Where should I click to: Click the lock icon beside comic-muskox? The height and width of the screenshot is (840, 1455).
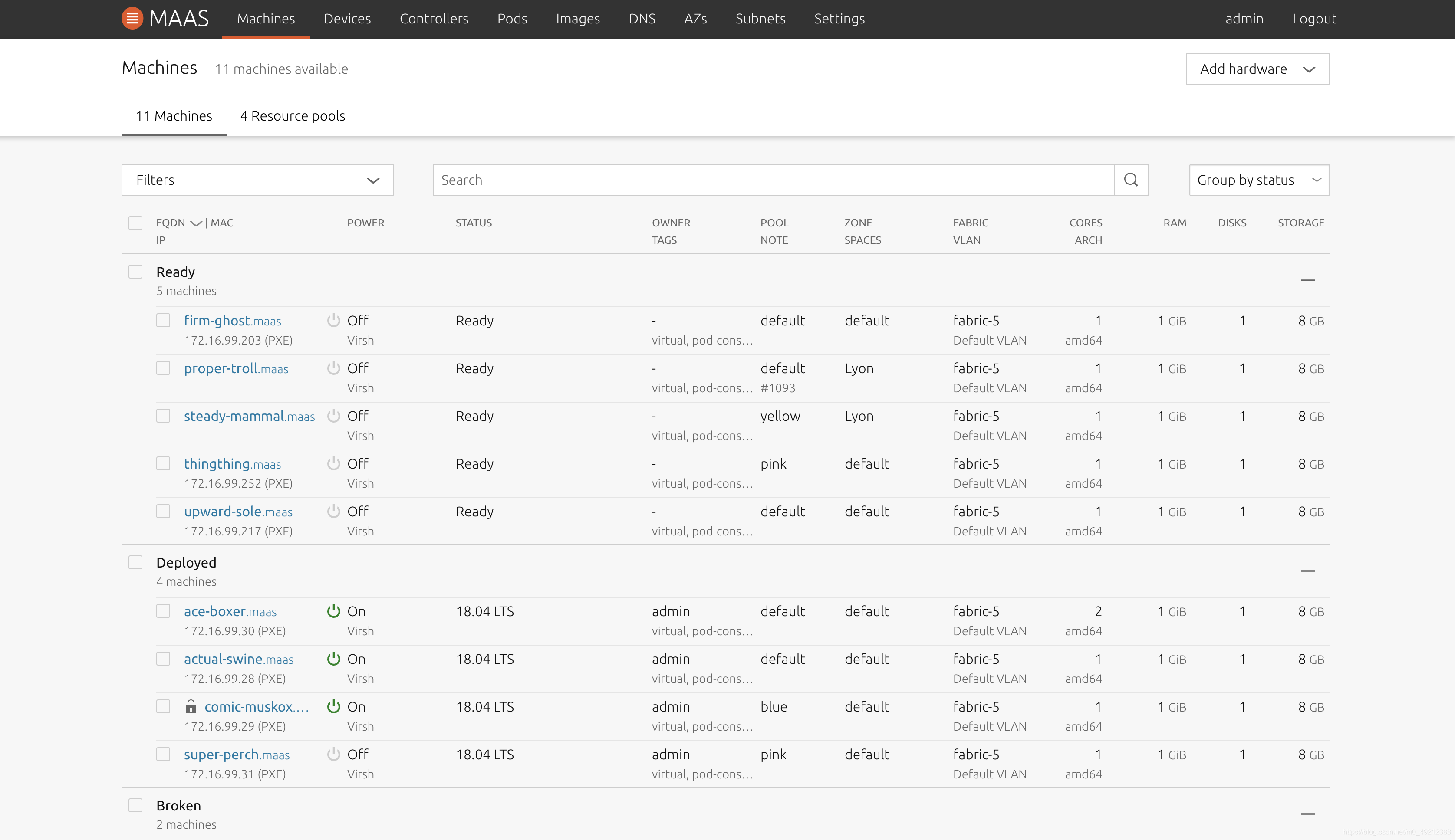[191, 707]
